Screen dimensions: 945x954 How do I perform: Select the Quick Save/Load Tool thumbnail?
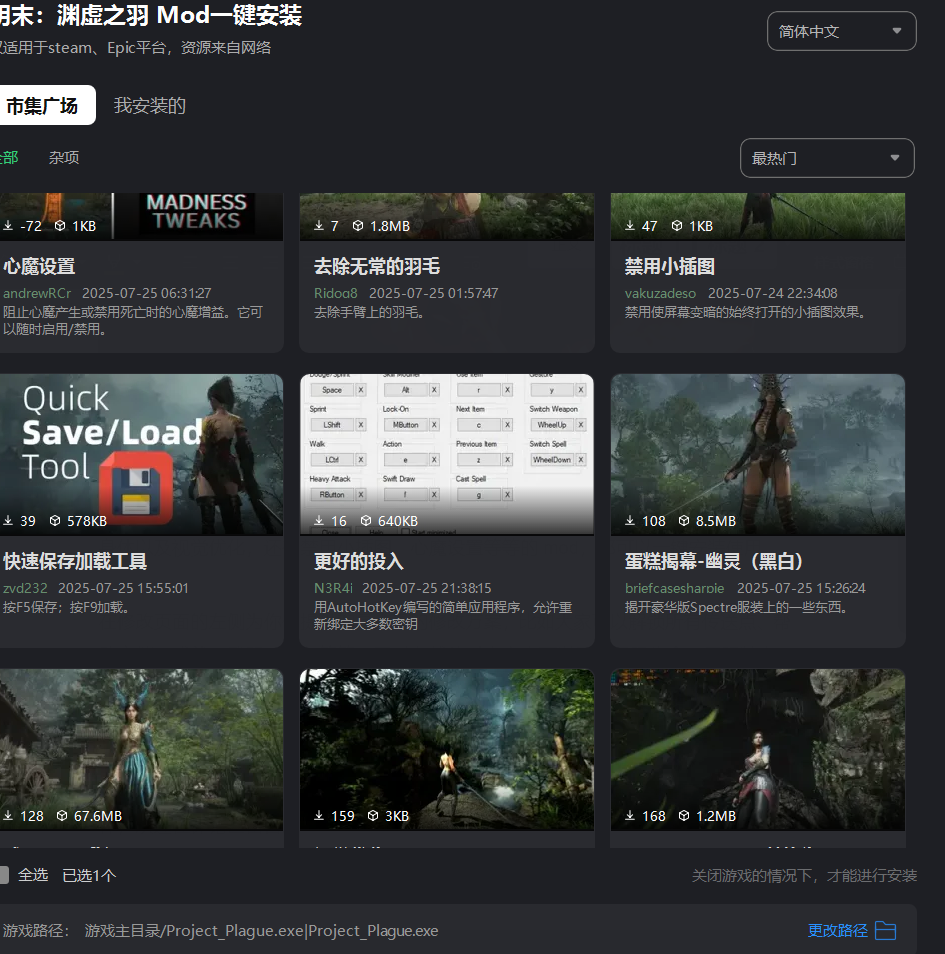(x=141, y=454)
